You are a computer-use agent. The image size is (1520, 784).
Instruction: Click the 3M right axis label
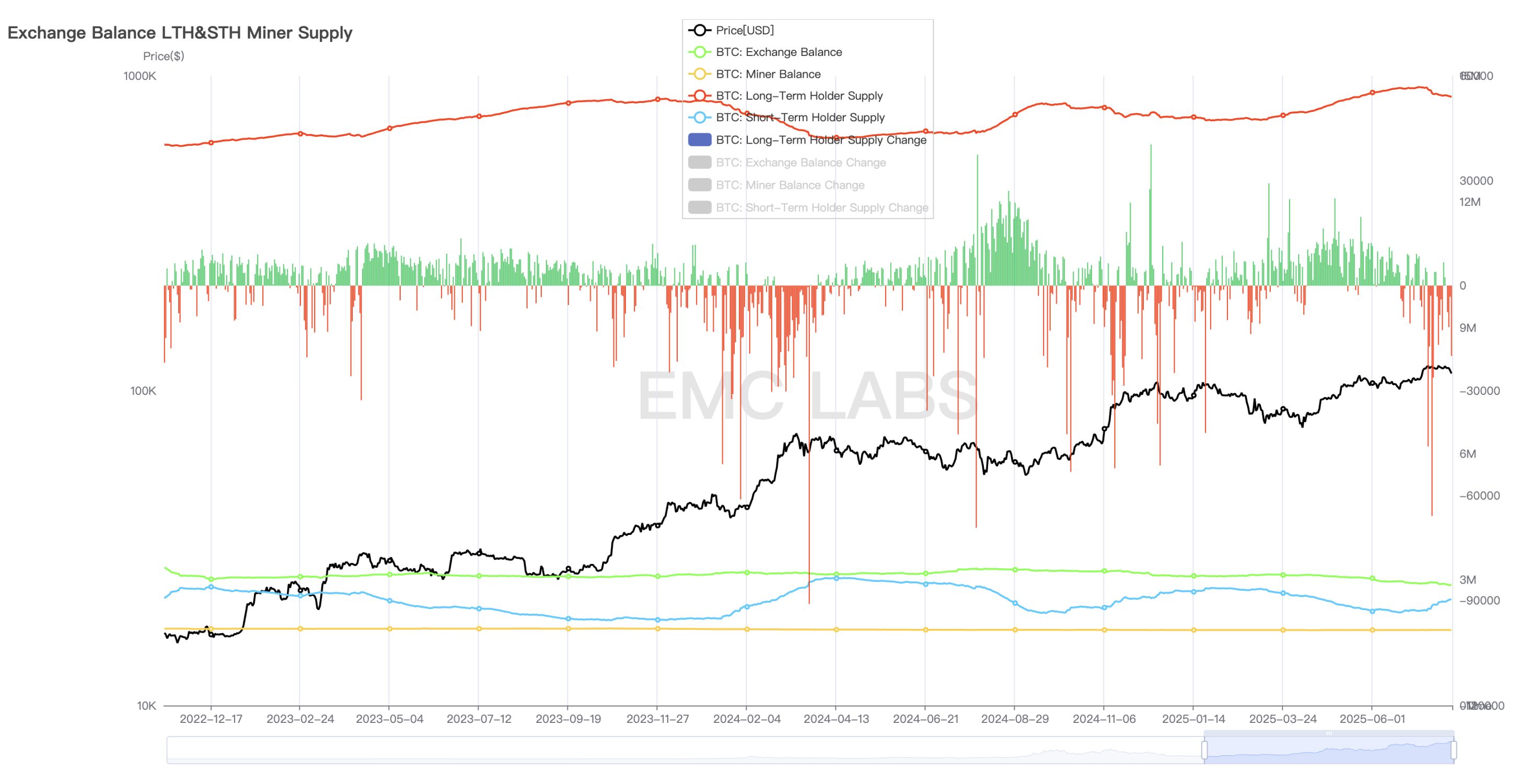click(x=1467, y=580)
